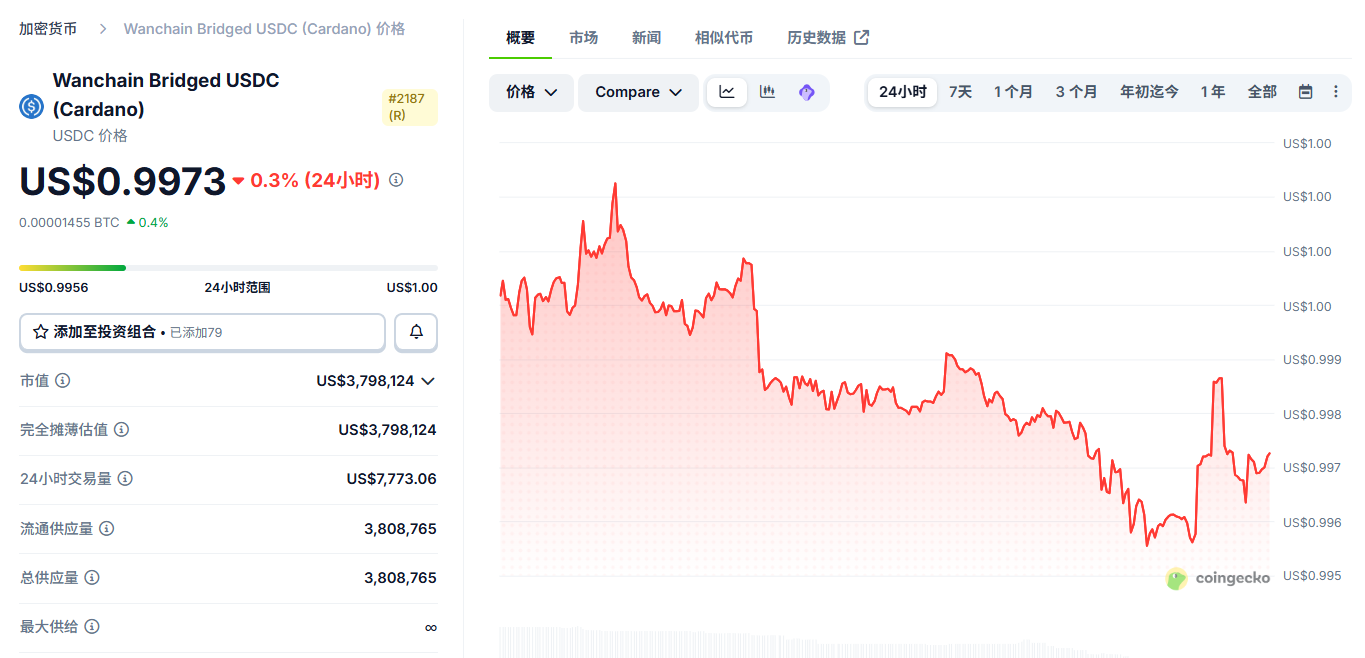This screenshot has width=1365, height=658.
Task: Click info icon beside 市值
Action: click(62, 381)
